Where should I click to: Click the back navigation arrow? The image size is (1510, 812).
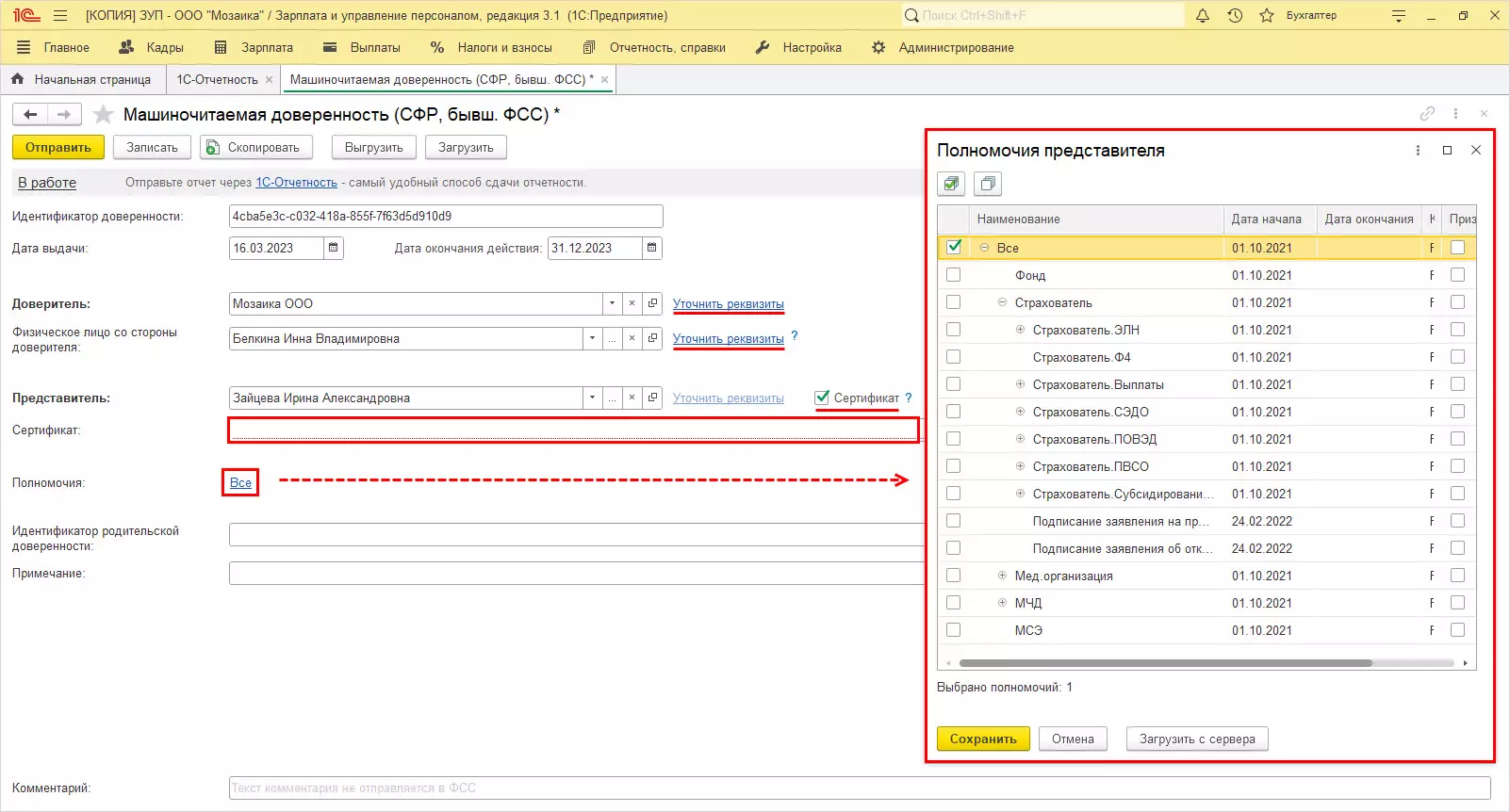point(30,115)
